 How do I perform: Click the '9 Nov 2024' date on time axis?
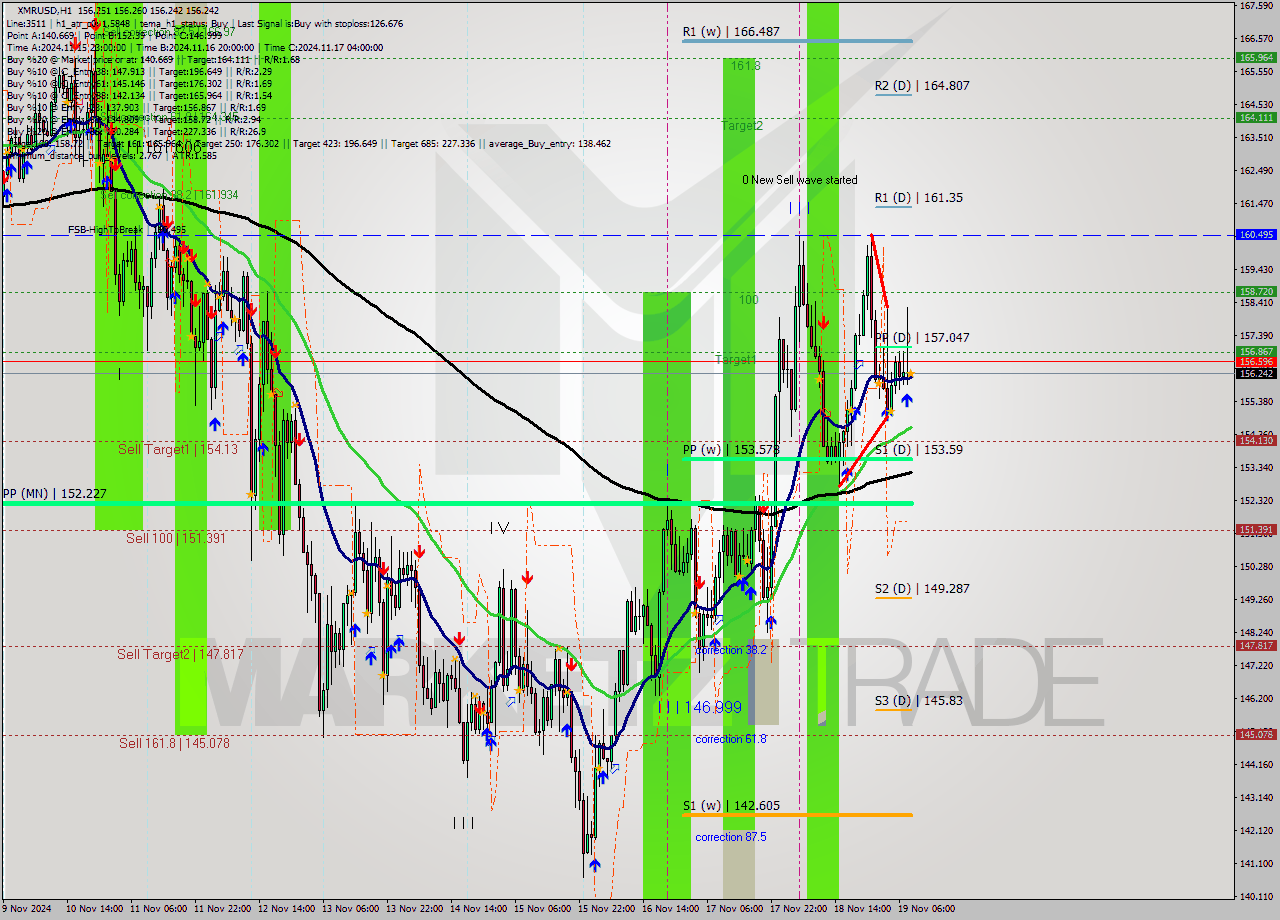click(x=28, y=909)
